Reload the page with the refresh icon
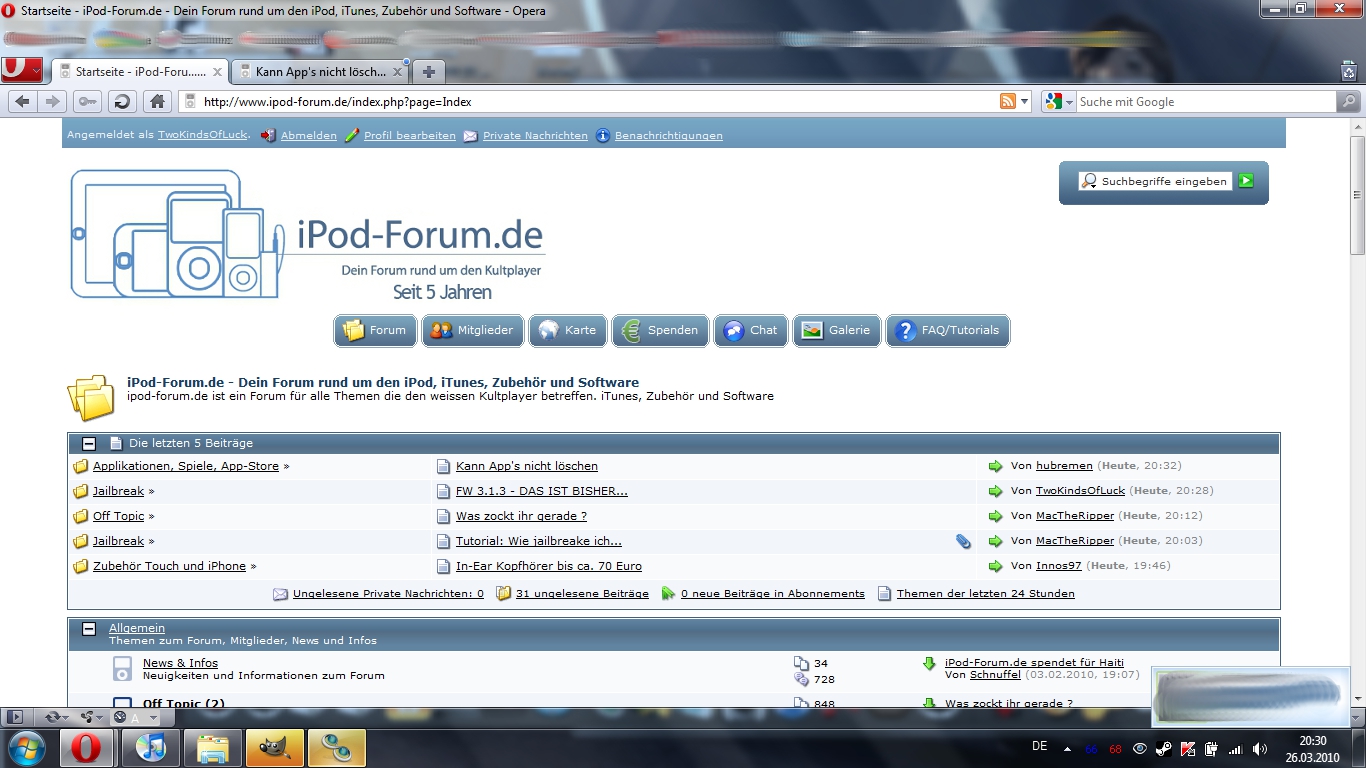The width and height of the screenshot is (1366, 768). pyautogui.click(x=122, y=101)
